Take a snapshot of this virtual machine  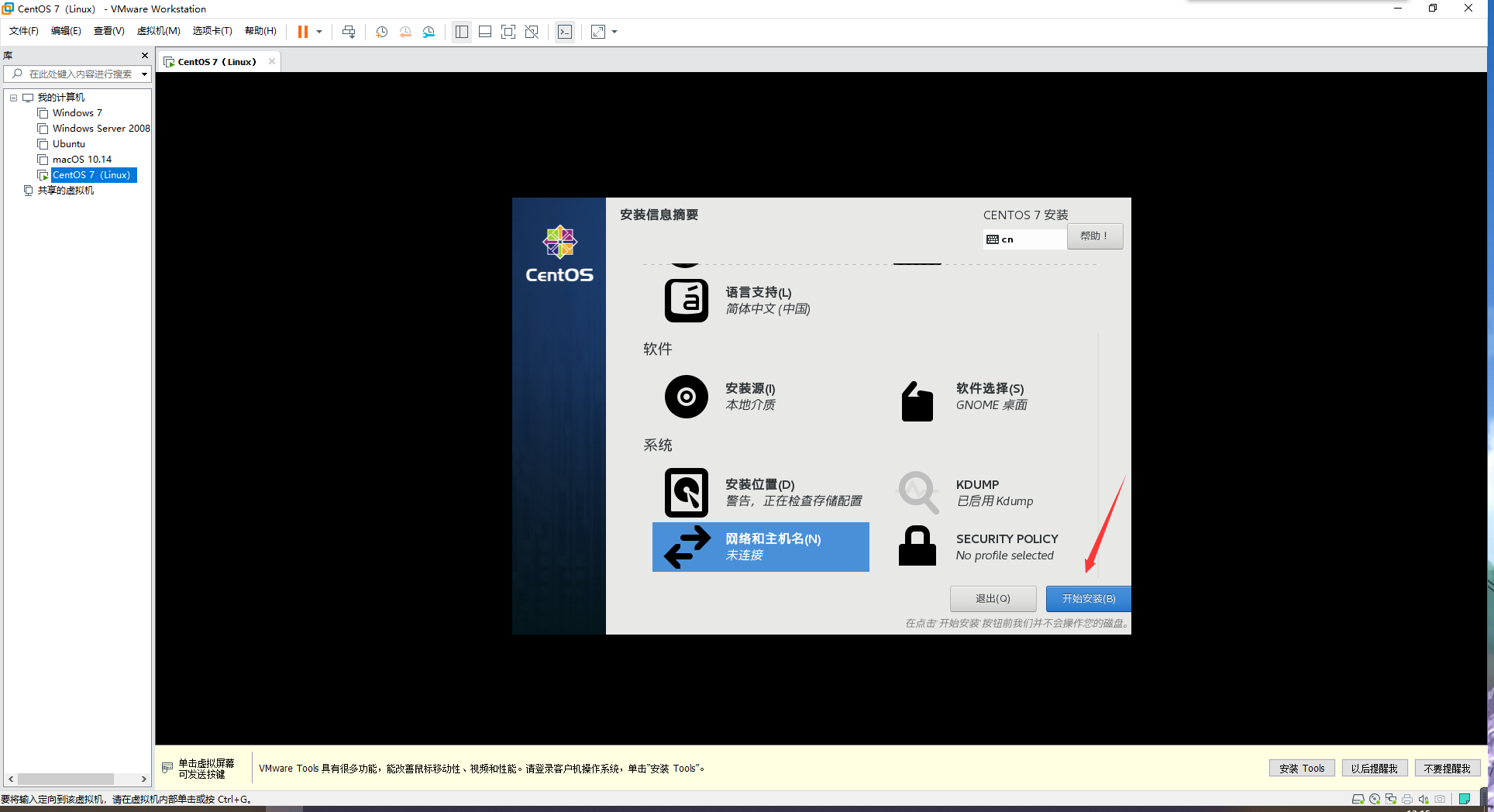(x=382, y=32)
